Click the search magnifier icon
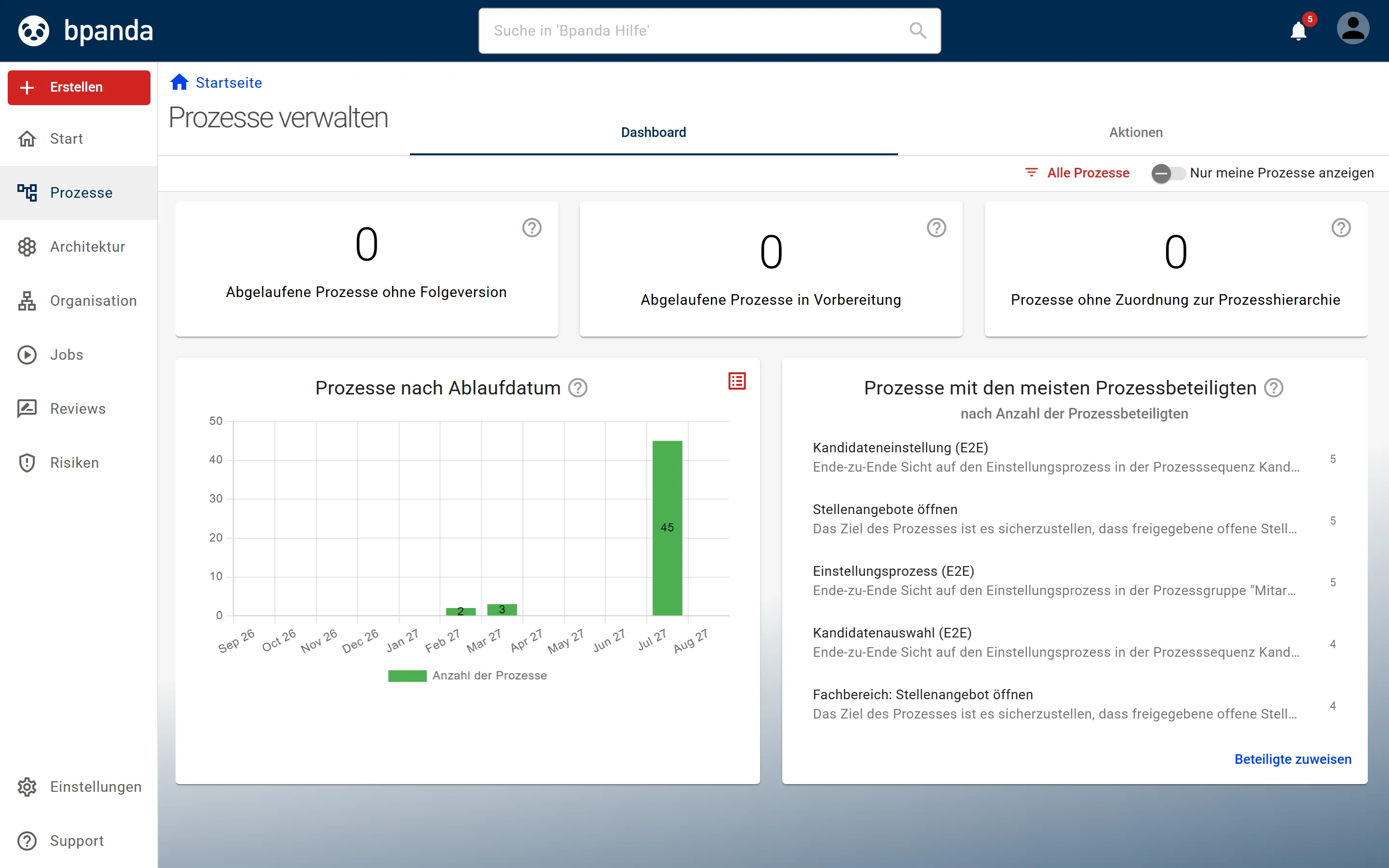The width and height of the screenshot is (1389, 868). (918, 30)
